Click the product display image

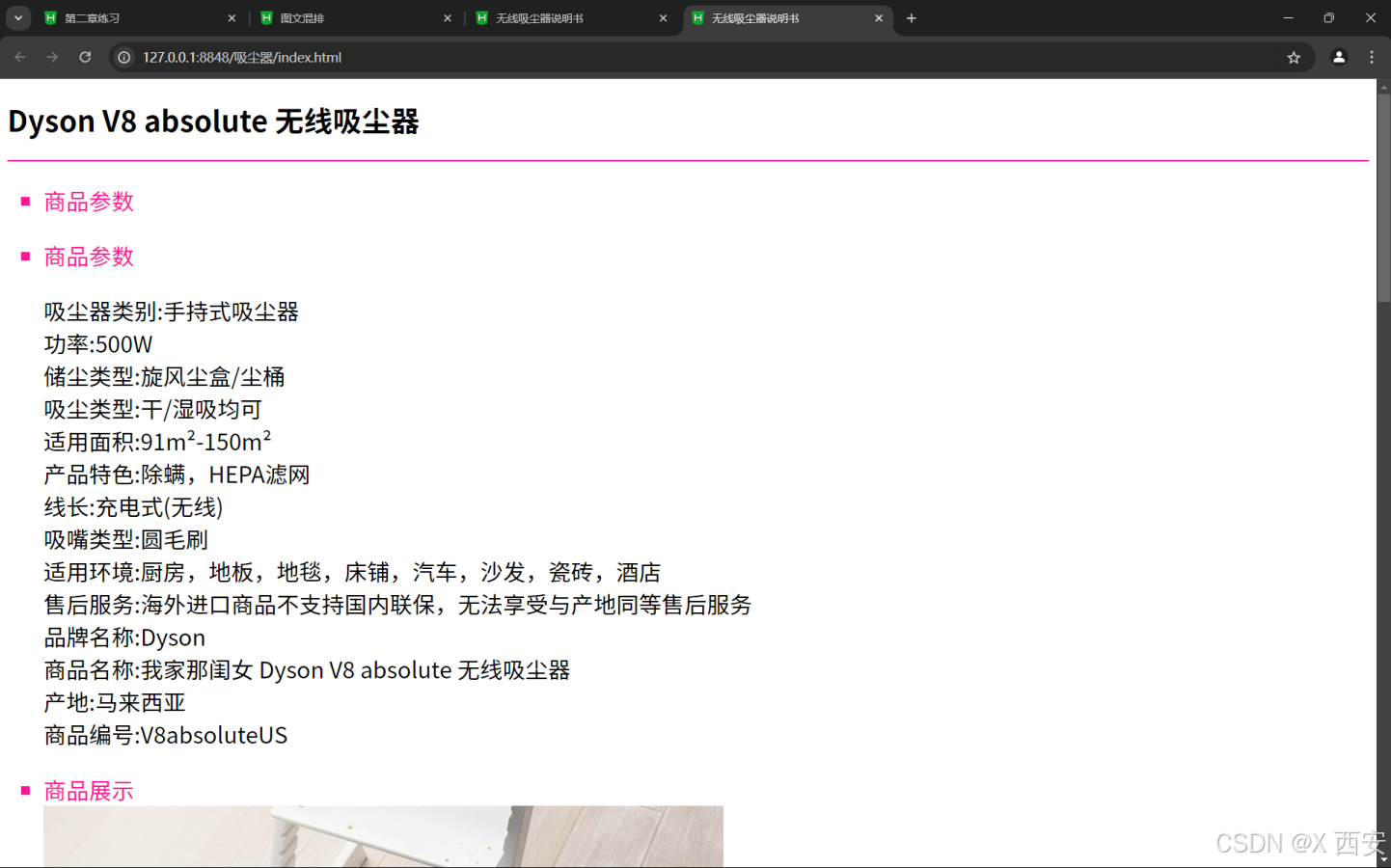point(383,836)
